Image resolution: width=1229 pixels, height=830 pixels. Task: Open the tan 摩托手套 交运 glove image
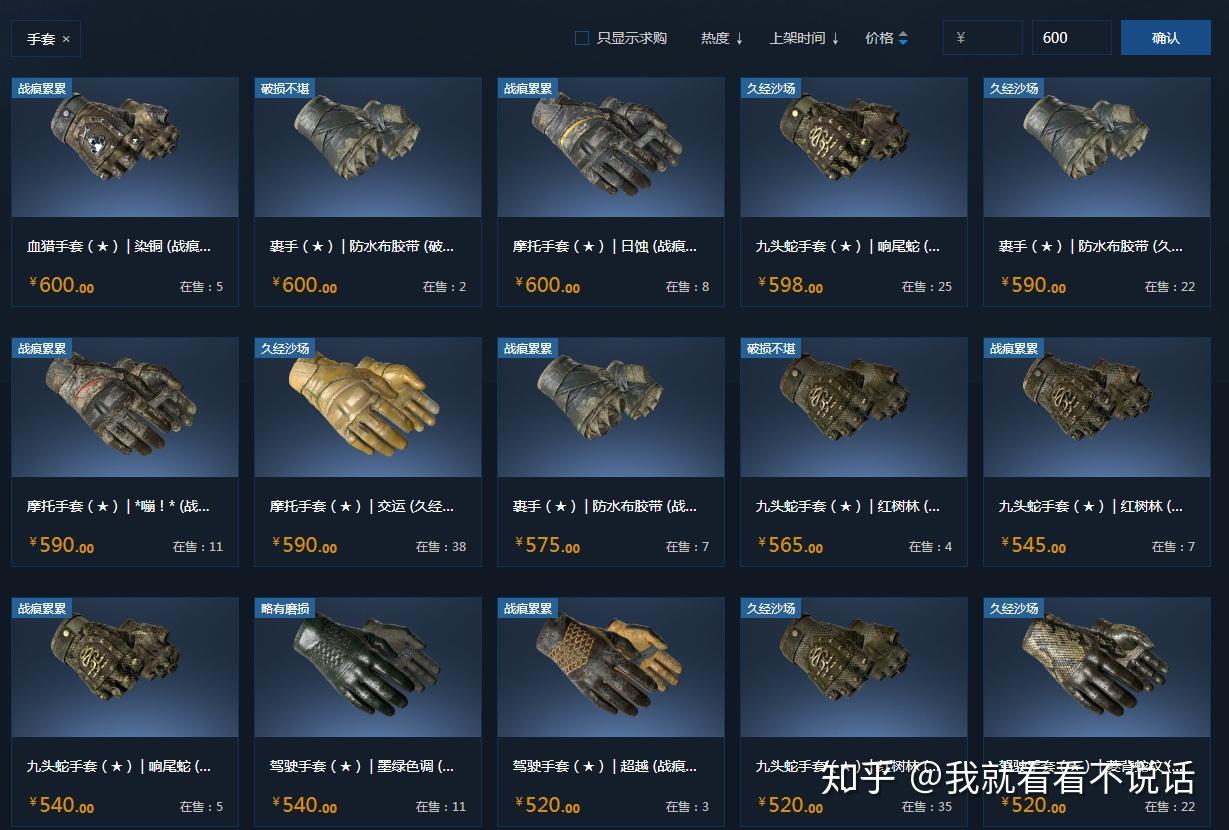pos(368,407)
